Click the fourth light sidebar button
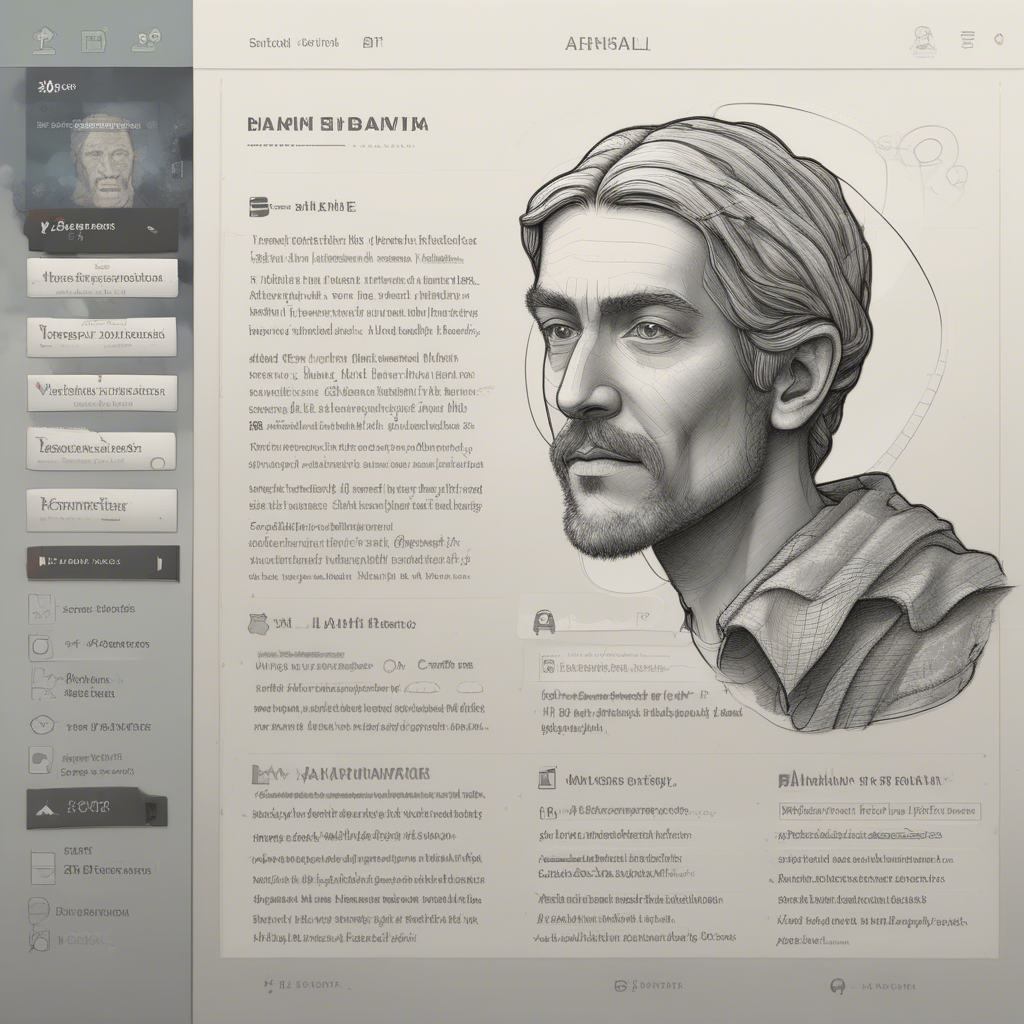Screen dimensions: 1024x1024 pos(101,451)
